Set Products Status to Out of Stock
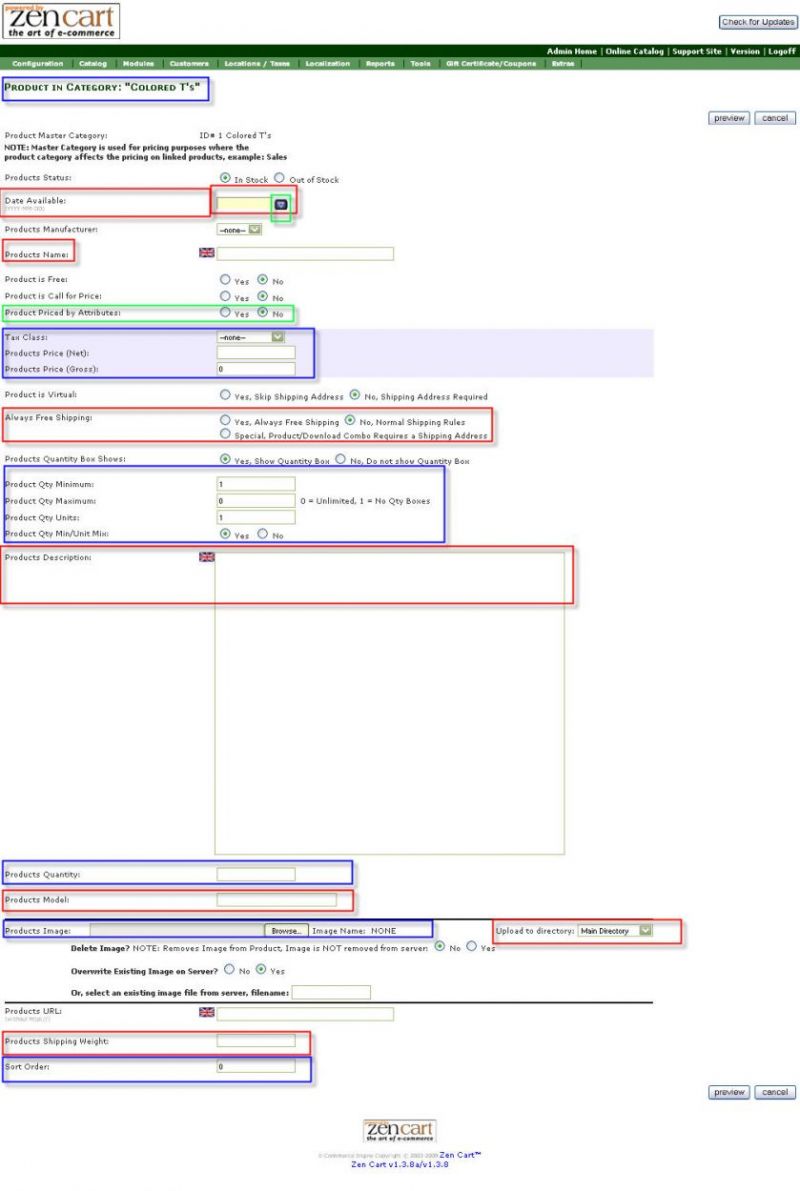 [280, 179]
